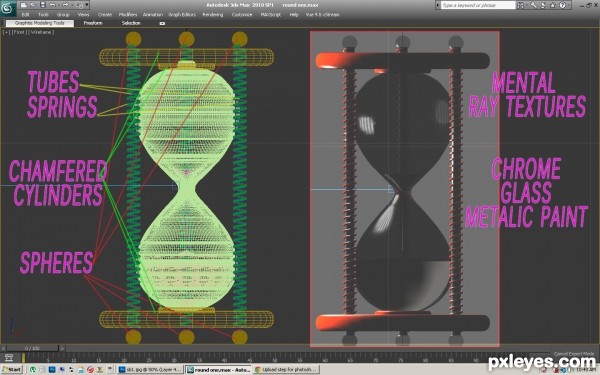Click the Windows Start button

tap(11, 369)
